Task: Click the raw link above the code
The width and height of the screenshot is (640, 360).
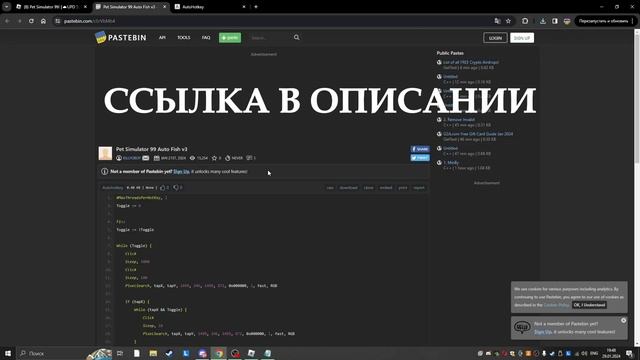Action: point(330,188)
